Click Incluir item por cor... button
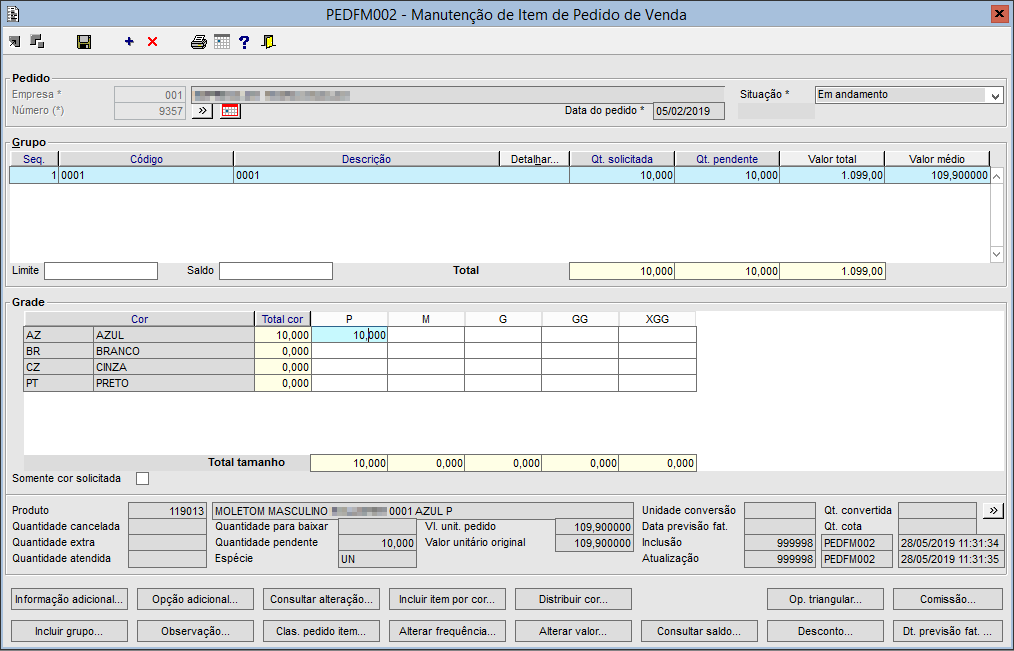 pyautogui.click(x=447, y=599)
